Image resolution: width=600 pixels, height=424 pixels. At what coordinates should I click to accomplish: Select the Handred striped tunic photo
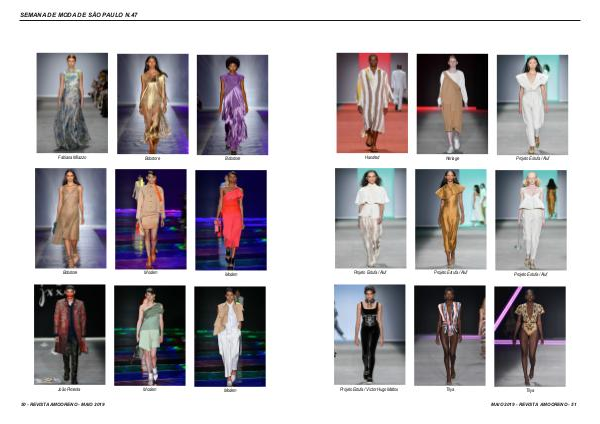(371, 102)
